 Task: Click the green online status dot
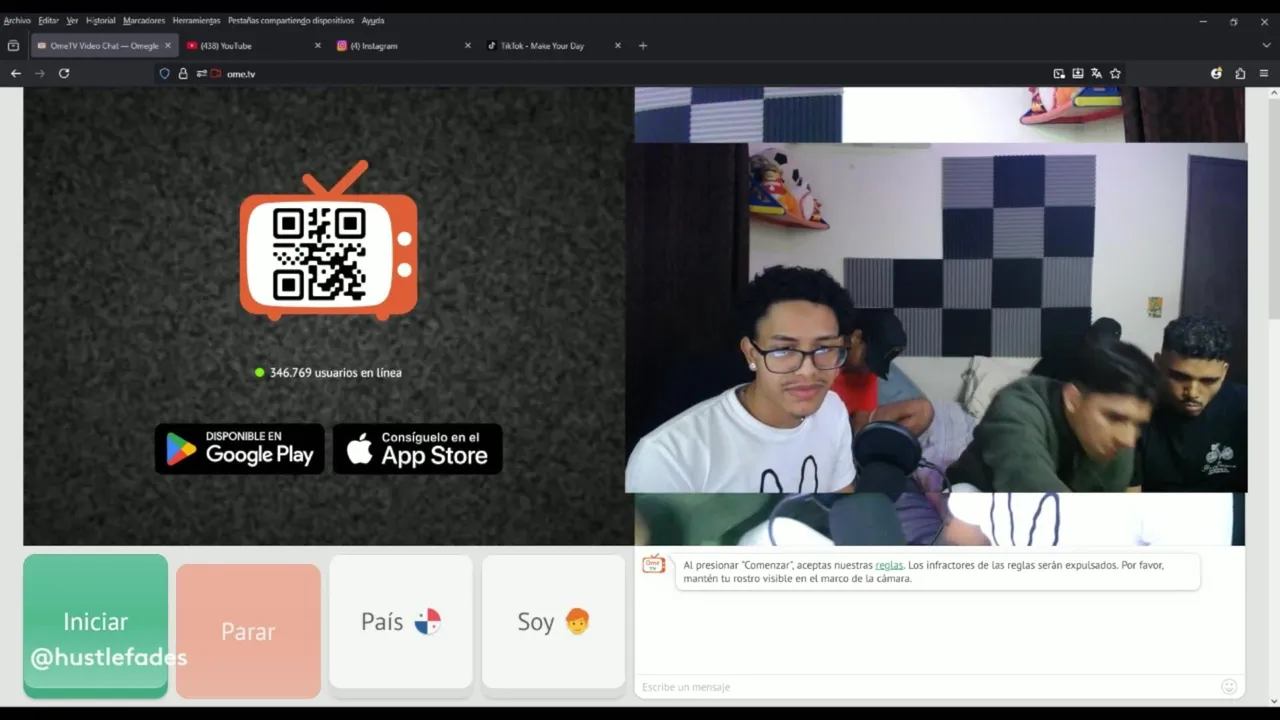[260, 372]
